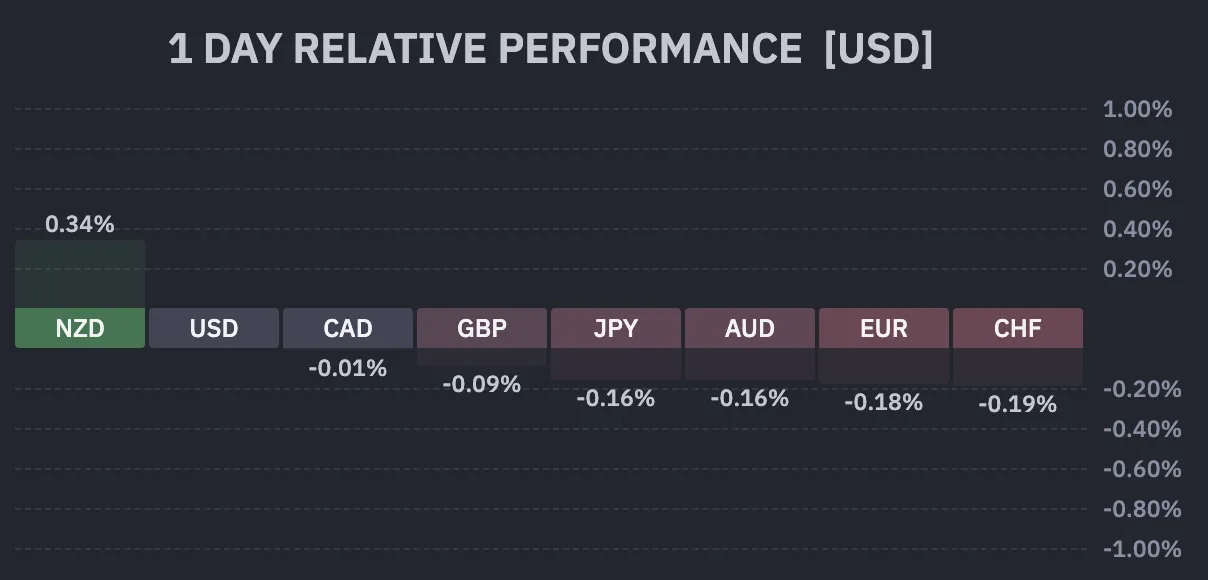Screen dimensions: 1208x580
Task: Click the green NZD performance bar
Action: pyautogui.click(x=80, y=274)
